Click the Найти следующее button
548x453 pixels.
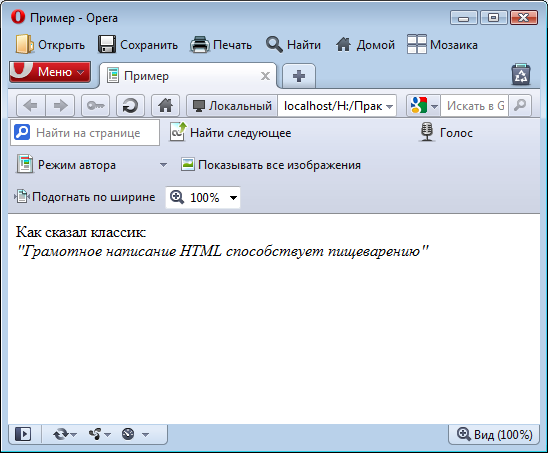[230, 132]
